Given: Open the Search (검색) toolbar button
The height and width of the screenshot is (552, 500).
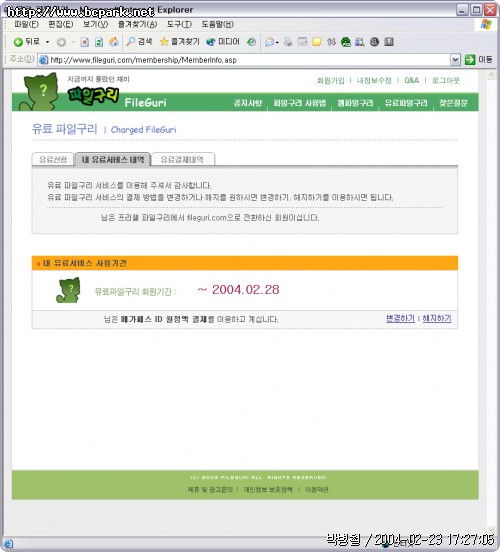Looking at the screenshot, I should pyautogui.click(x=139, y=42).
